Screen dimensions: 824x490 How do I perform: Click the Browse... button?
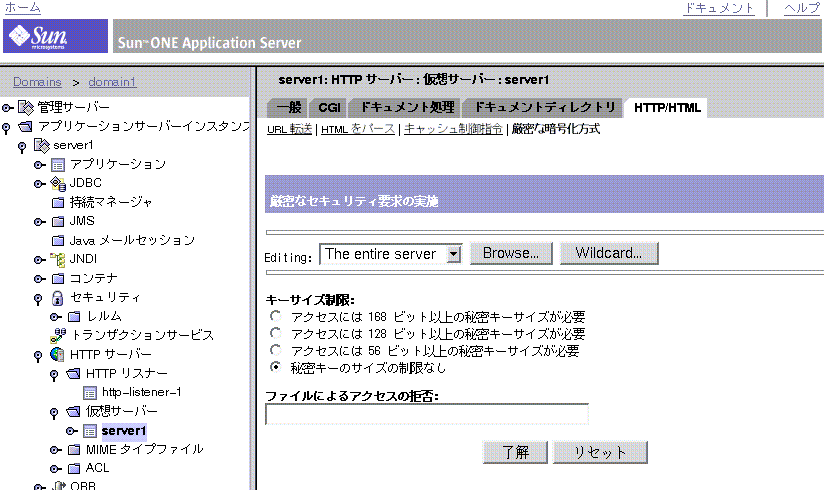coord(511,253)
